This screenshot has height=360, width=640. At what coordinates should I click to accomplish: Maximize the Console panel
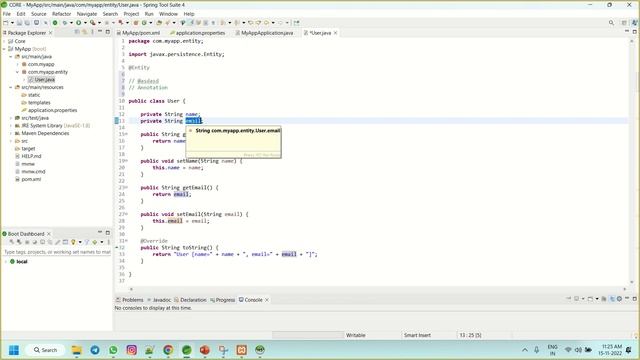635,299
